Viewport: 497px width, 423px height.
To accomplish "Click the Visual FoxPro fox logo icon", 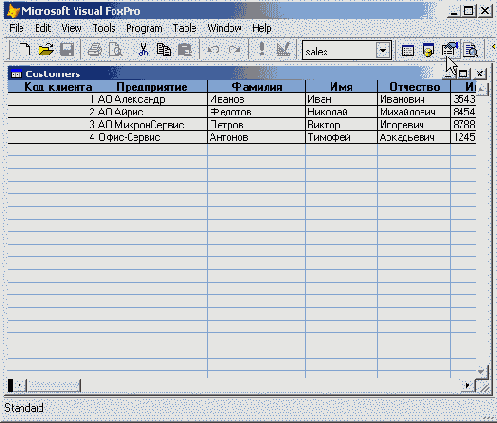I will point(13,11).
